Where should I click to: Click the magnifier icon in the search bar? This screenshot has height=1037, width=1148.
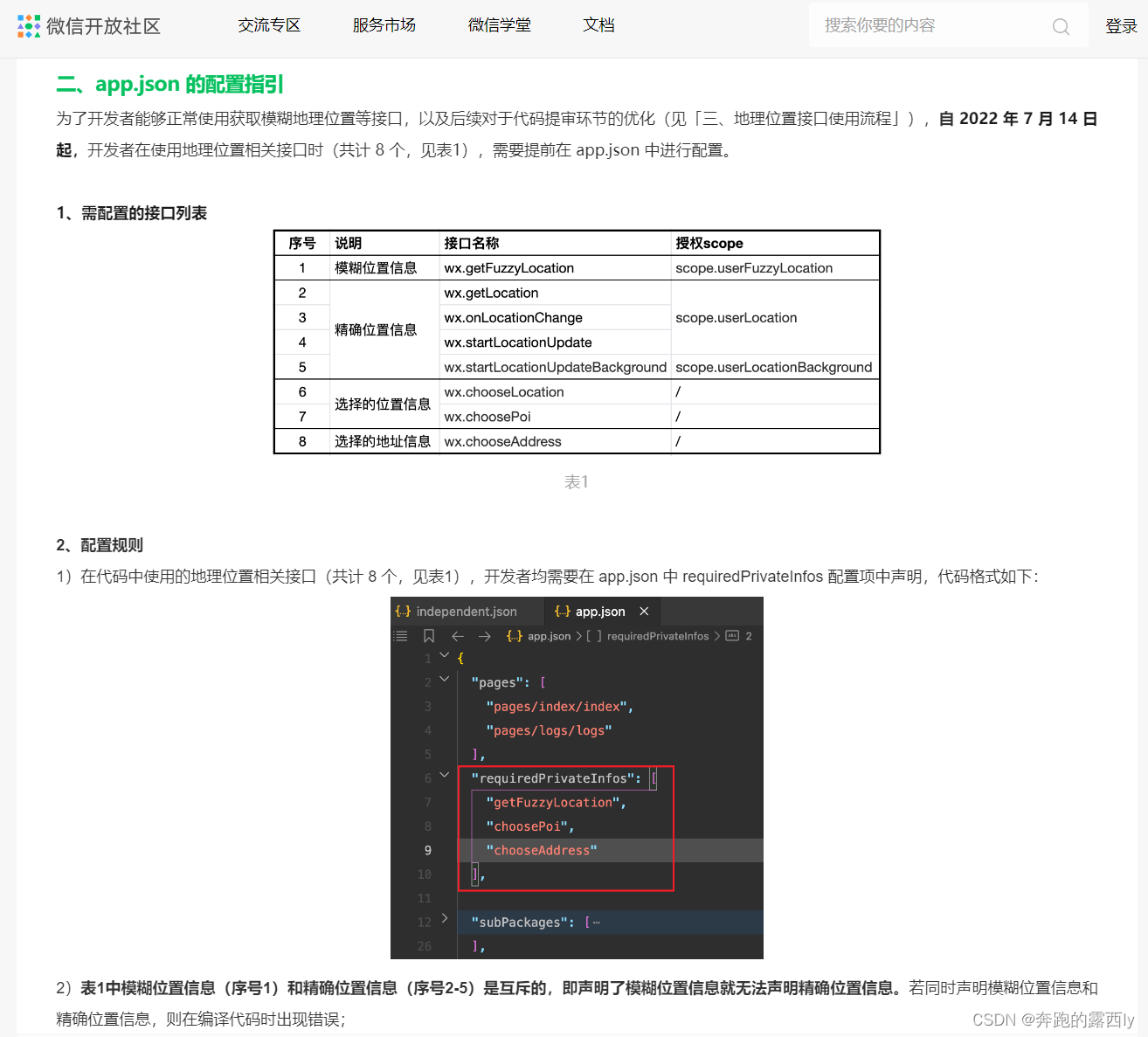pos(1061,25)
